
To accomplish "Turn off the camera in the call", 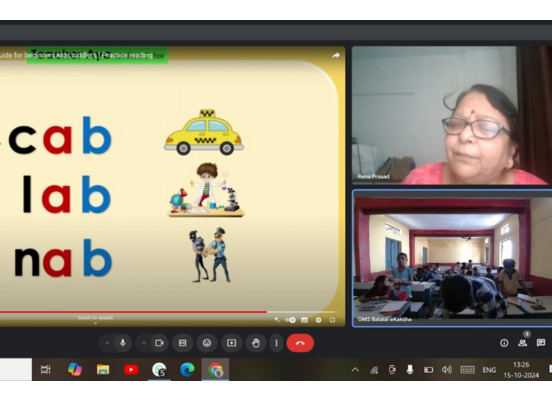I will [x=159, y=343].
